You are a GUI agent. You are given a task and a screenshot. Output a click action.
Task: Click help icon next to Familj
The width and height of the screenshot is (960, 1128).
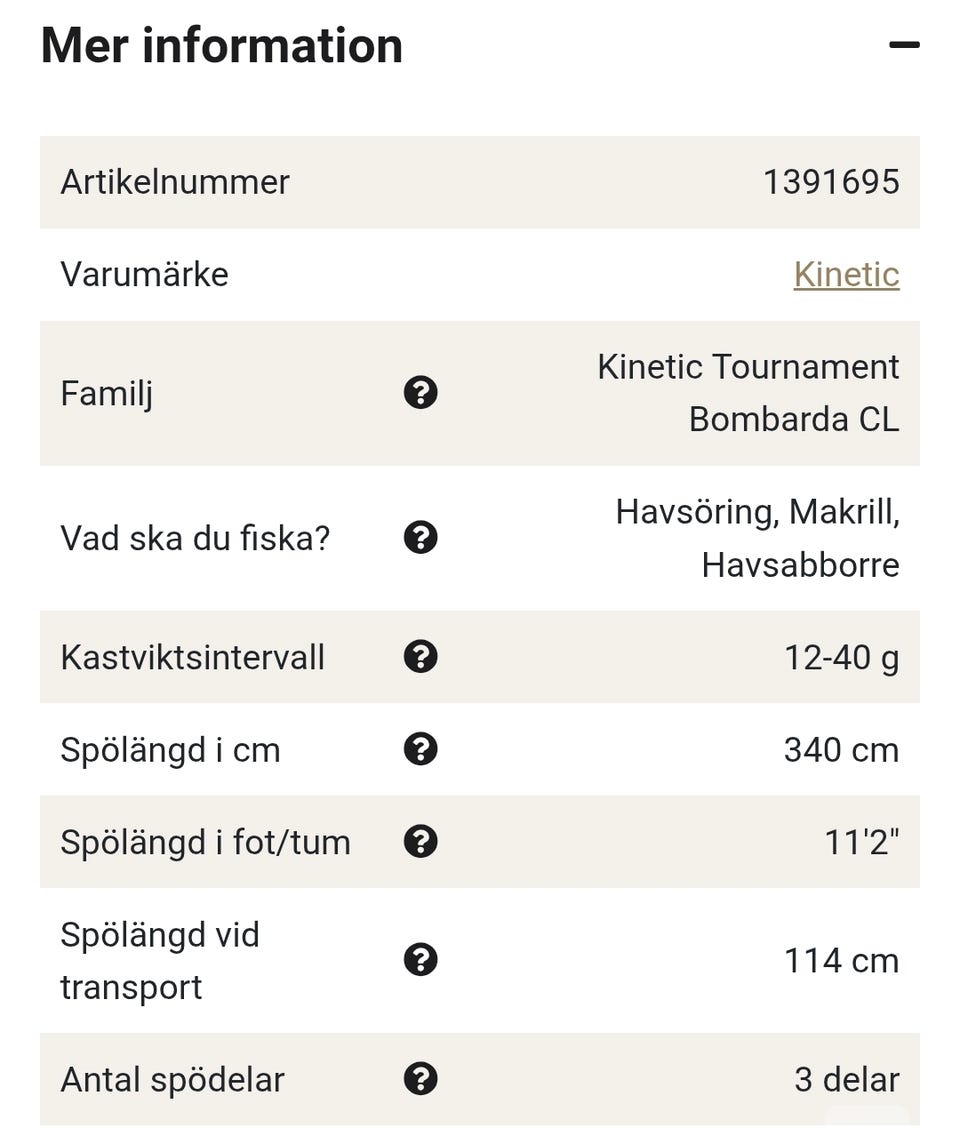pyautogui.click(x=421, y=393)
